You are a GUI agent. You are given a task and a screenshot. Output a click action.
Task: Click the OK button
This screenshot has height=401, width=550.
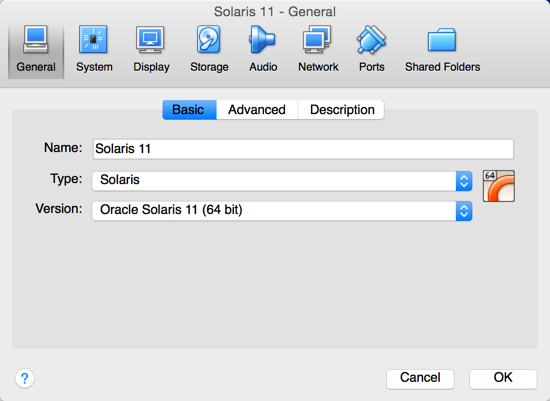[503, 378]
